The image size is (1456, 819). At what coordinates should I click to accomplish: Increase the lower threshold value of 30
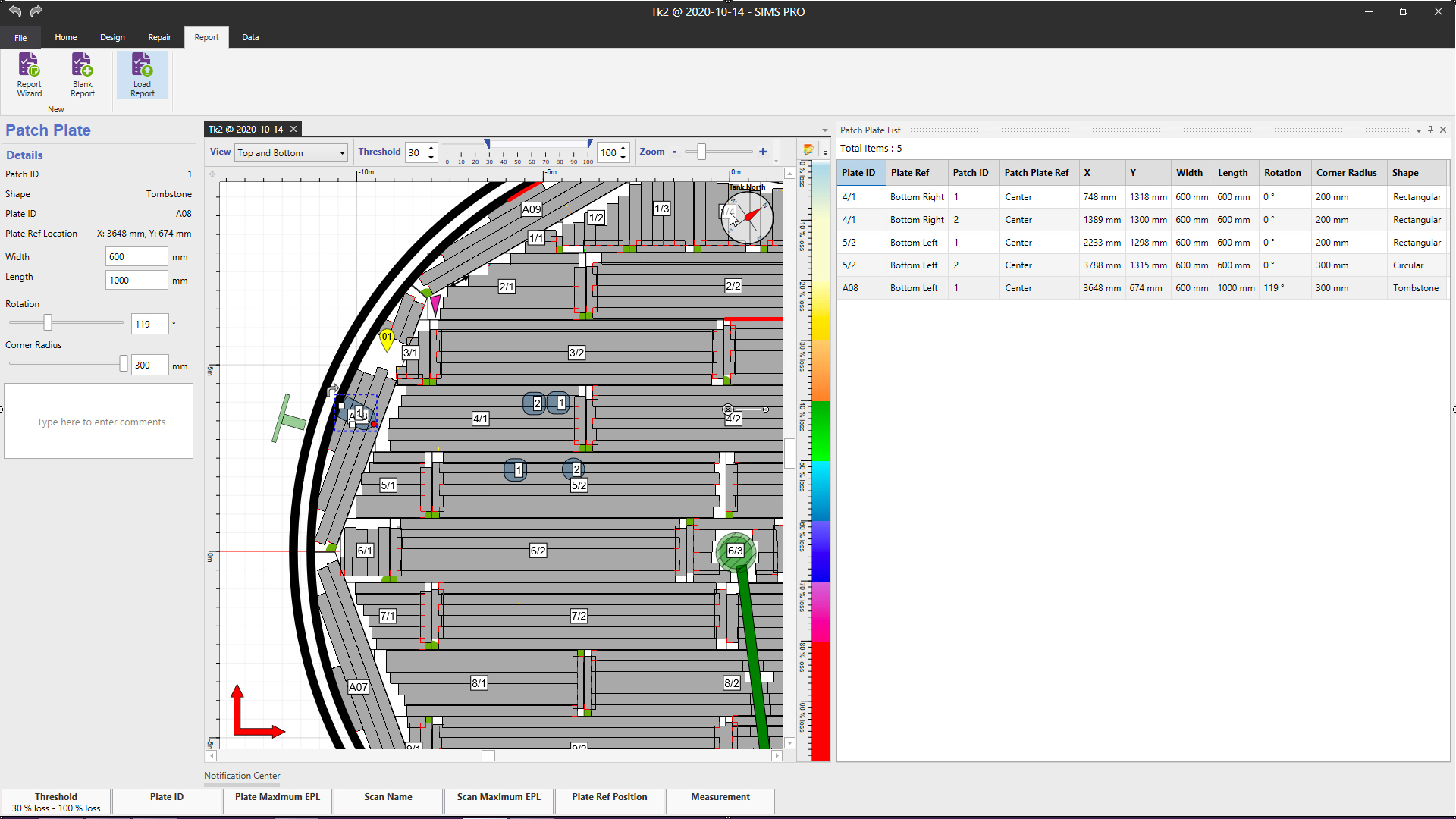pos(431,148)
